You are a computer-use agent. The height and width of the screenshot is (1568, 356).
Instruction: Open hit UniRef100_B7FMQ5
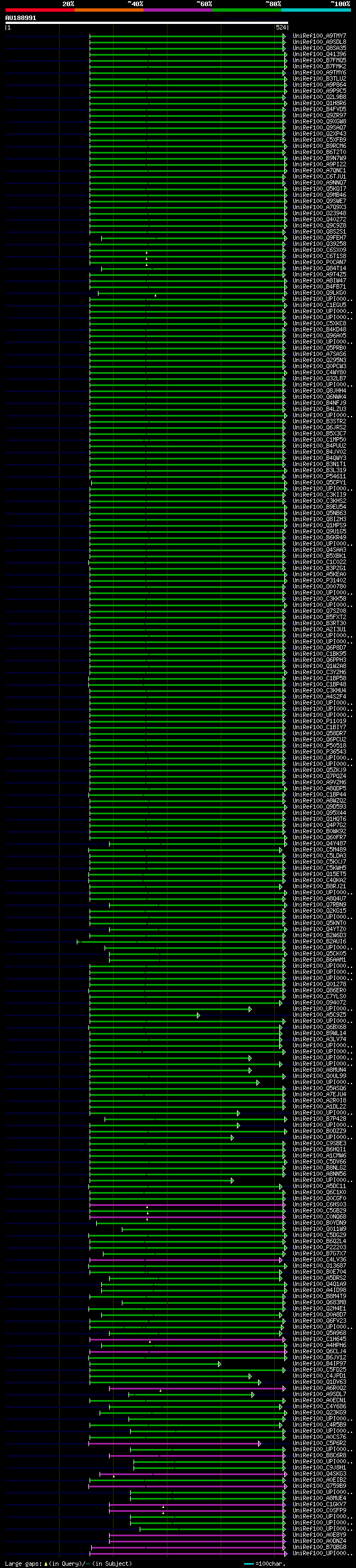(319, 60)
